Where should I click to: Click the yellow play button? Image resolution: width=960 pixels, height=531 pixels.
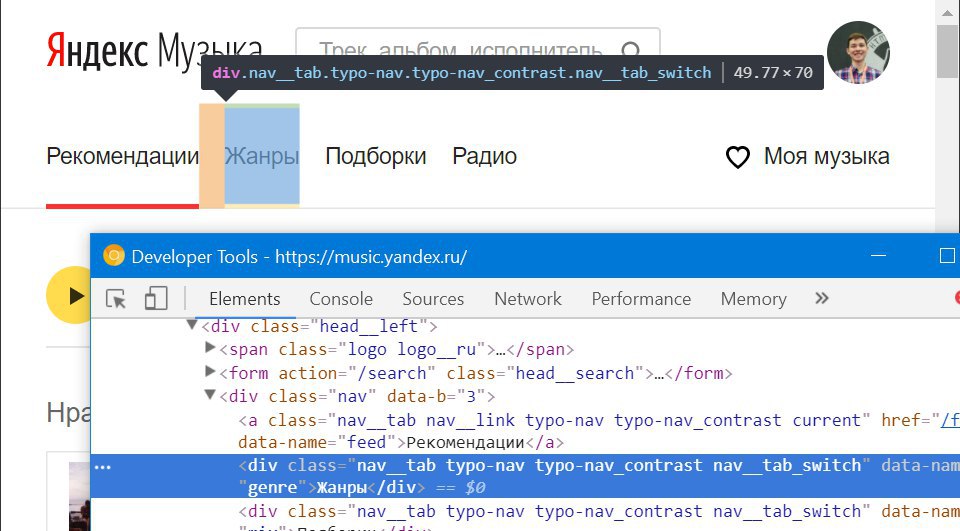(x=69, y=295)
